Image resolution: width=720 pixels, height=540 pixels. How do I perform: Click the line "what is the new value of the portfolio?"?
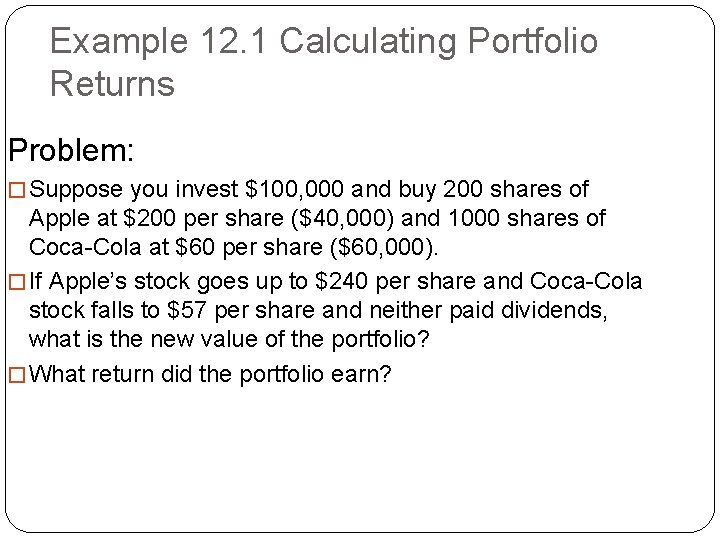click(x=229, y=341)
